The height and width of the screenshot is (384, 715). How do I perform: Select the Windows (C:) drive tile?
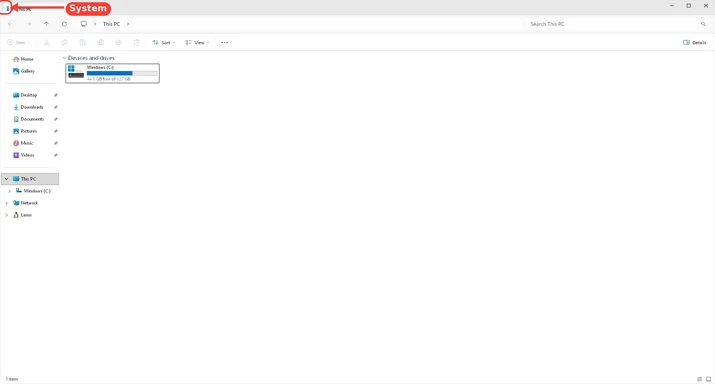tap(113, 73)
